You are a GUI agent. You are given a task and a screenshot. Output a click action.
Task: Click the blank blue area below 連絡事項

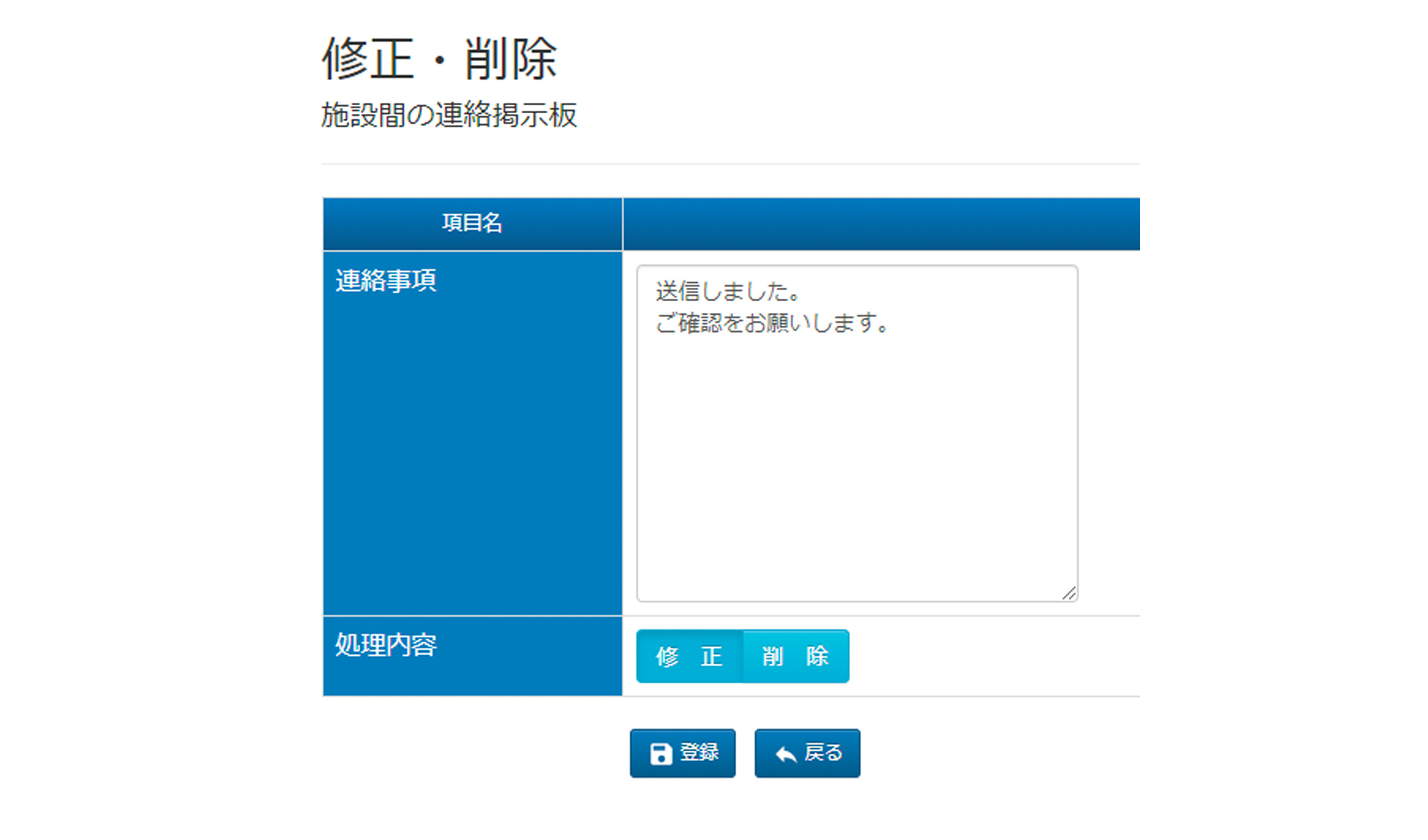click(x=472, y=453)
